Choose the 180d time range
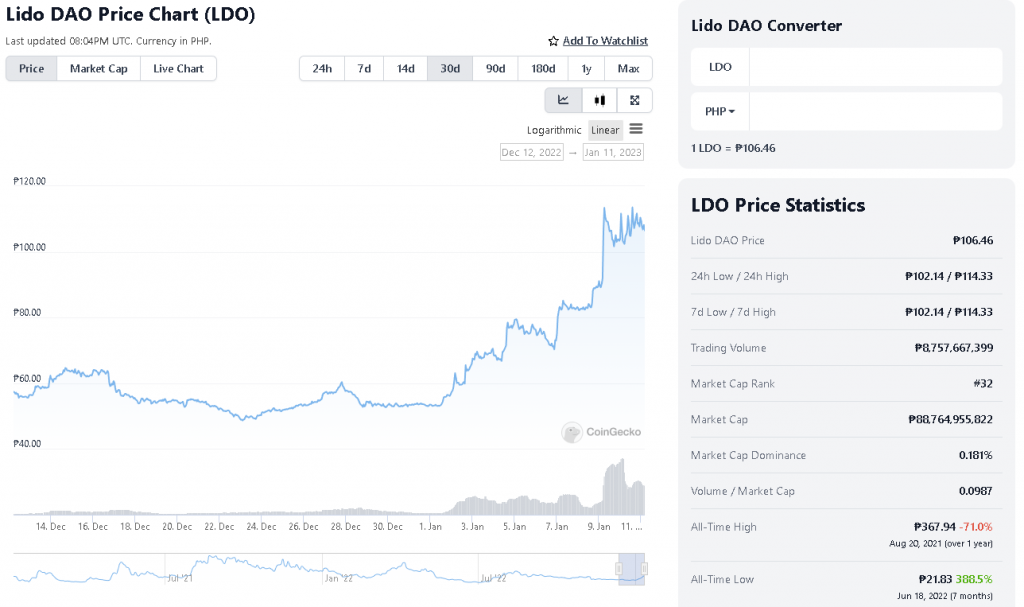1024x607 pixels. pyautogui.click(x=543, y=69)
